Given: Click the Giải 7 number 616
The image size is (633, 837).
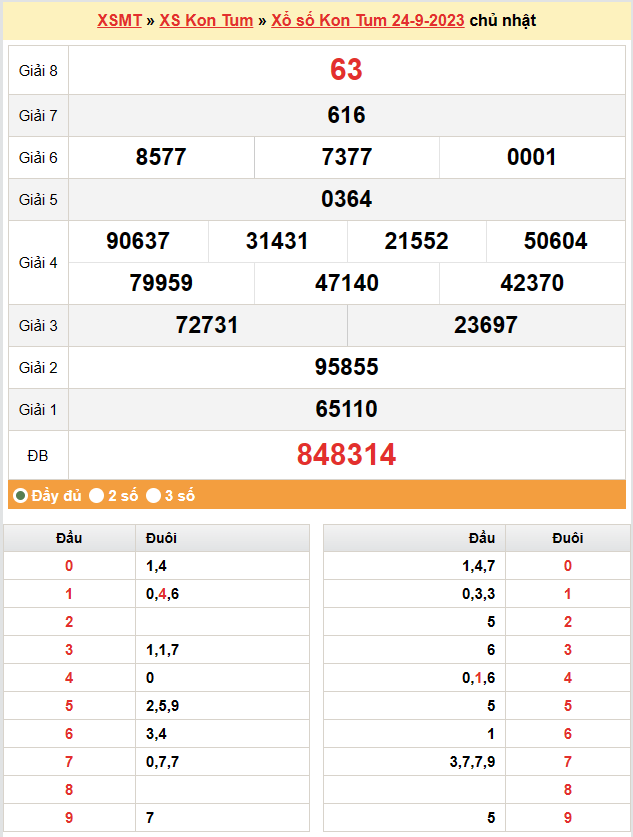Looking at the screenshot, I should click(x=346, y=115).
